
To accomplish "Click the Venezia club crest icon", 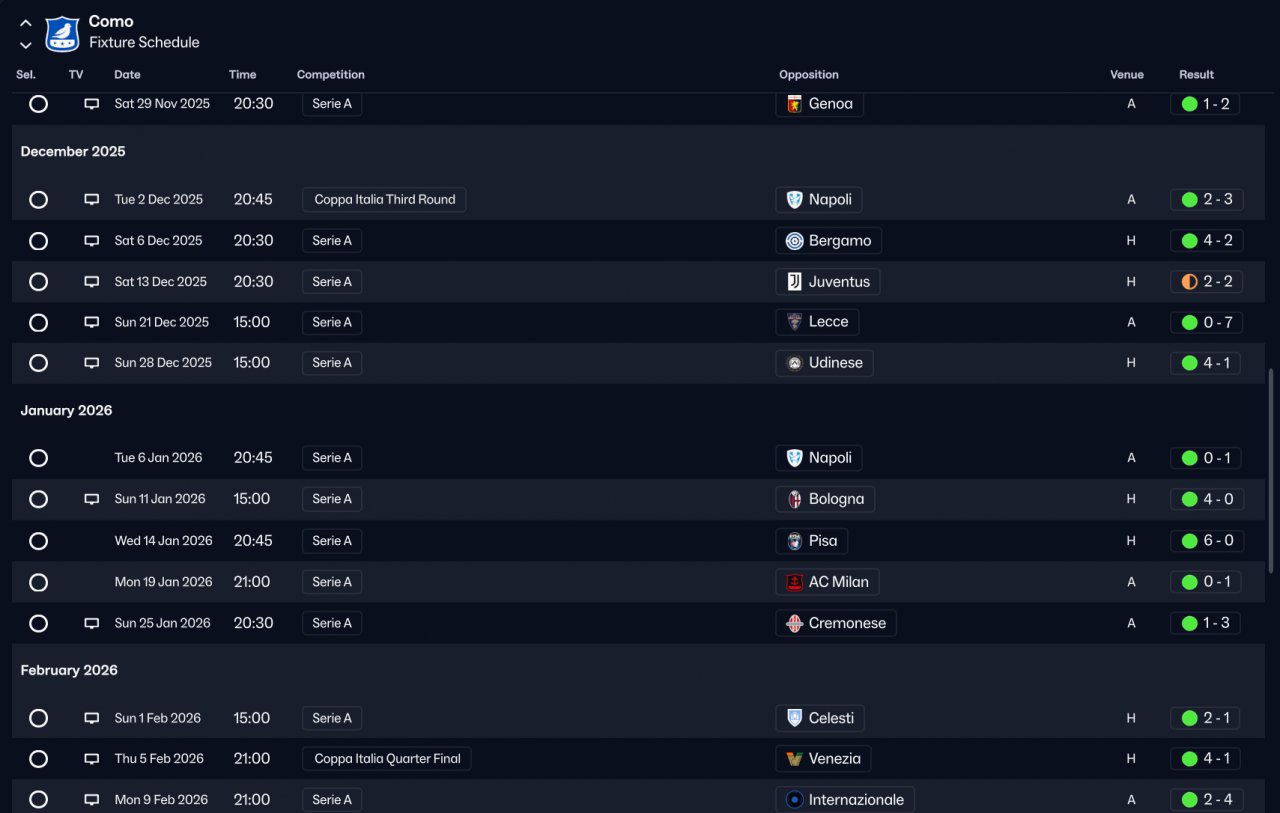I will coord(795,759).
